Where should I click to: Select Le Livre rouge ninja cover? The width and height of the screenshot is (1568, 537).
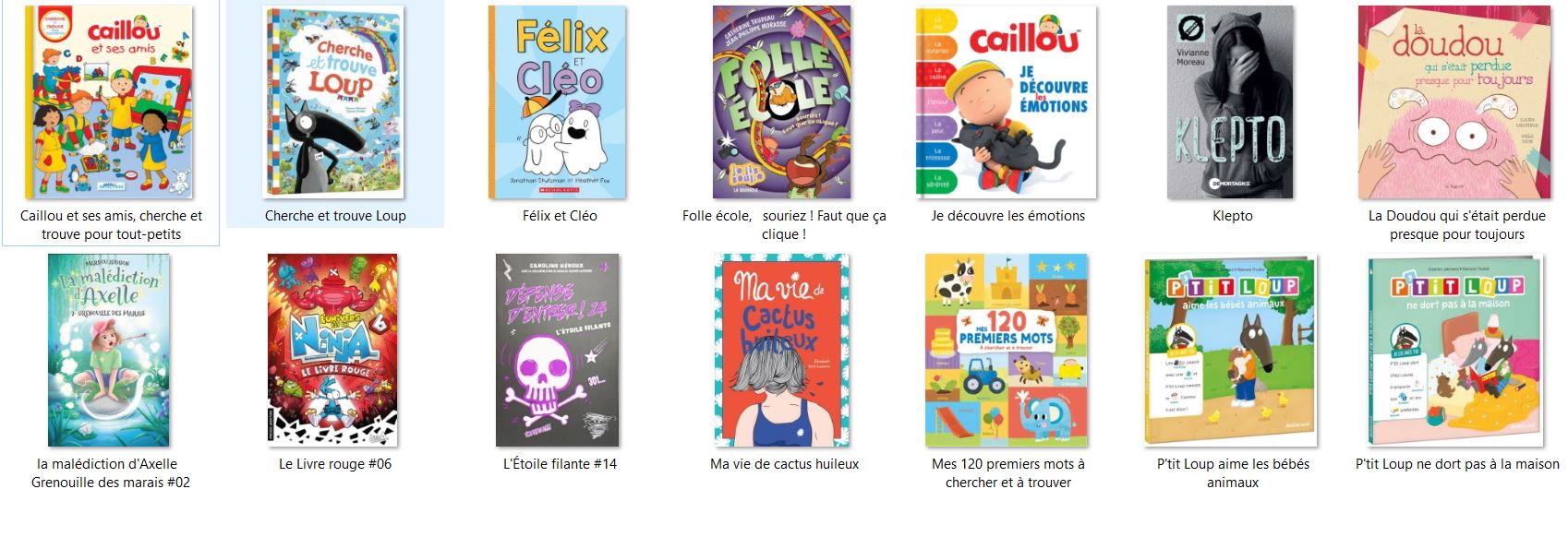click(x=333, y=351)
